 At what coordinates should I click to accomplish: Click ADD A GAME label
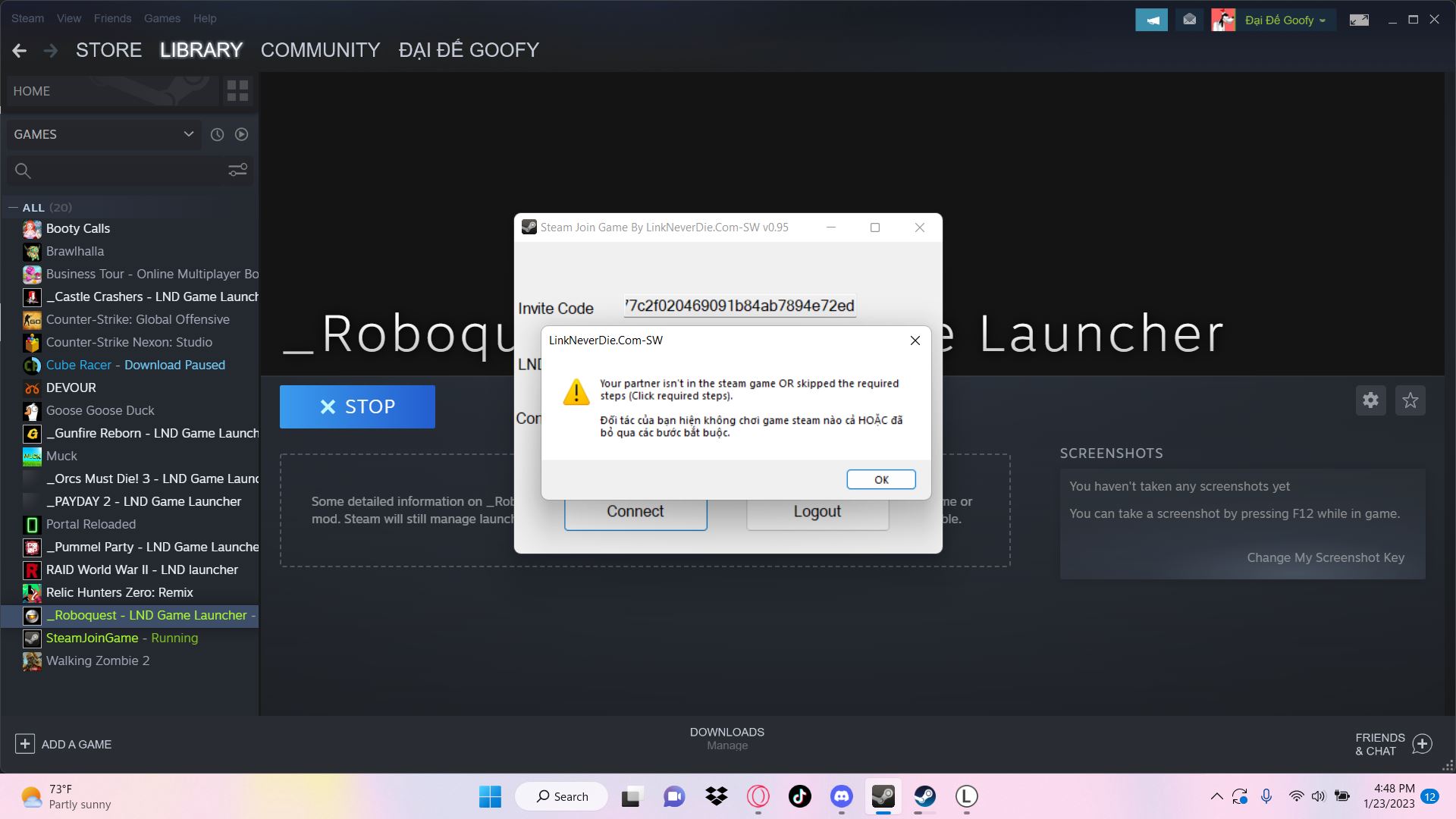(x=77, y=745)
